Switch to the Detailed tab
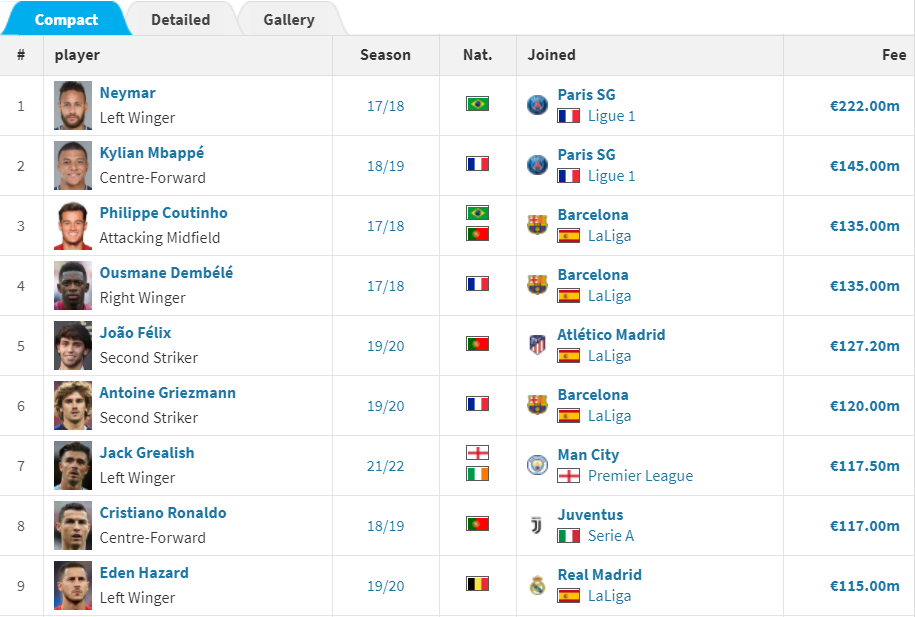Image resolution: width=915 pixels, height=617 pixels. (180, 19)
